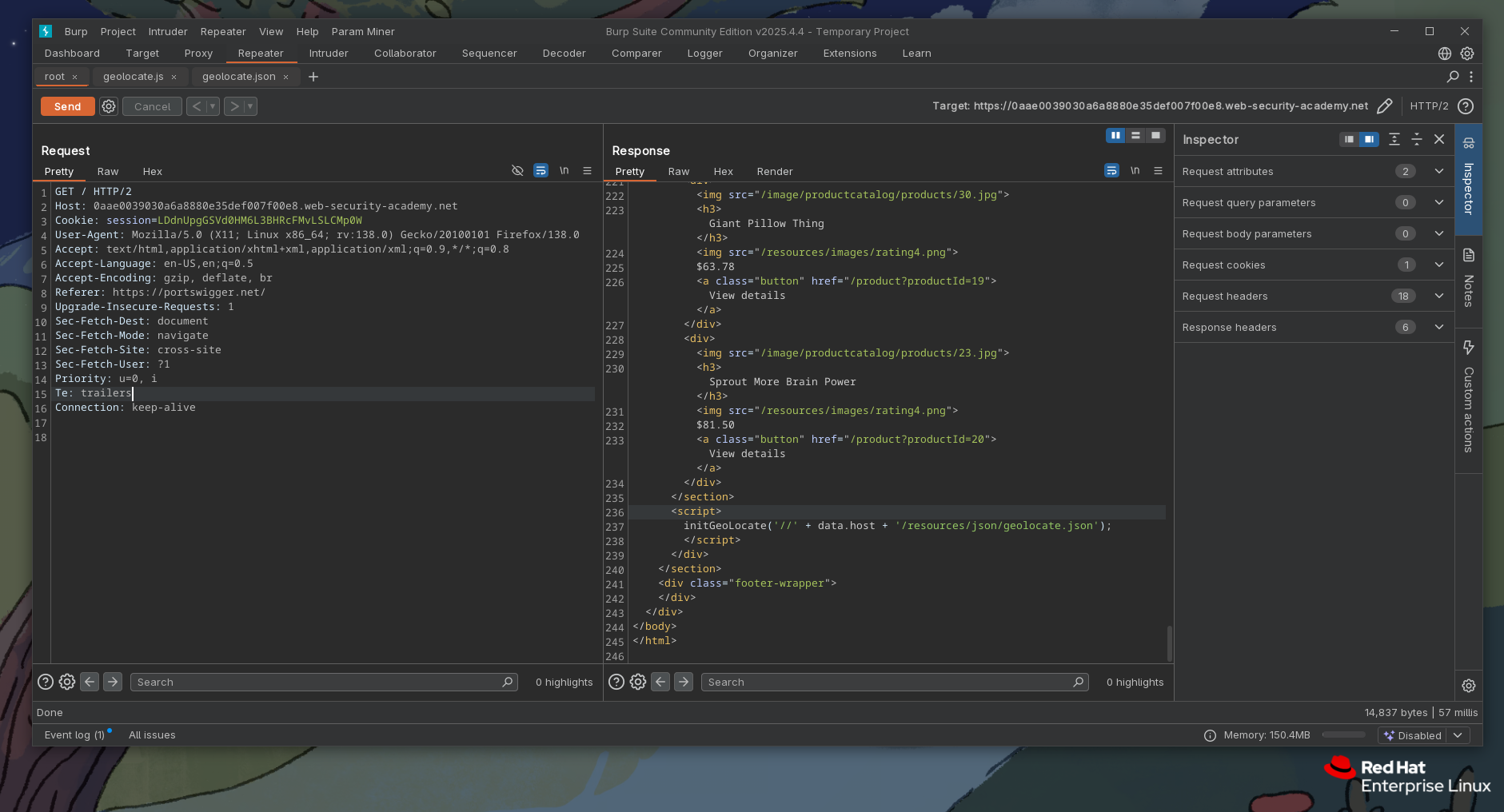Open Repeater tab bar three-dot menu
This screenshot has width=1504, height=812.
click(1471, 77)
